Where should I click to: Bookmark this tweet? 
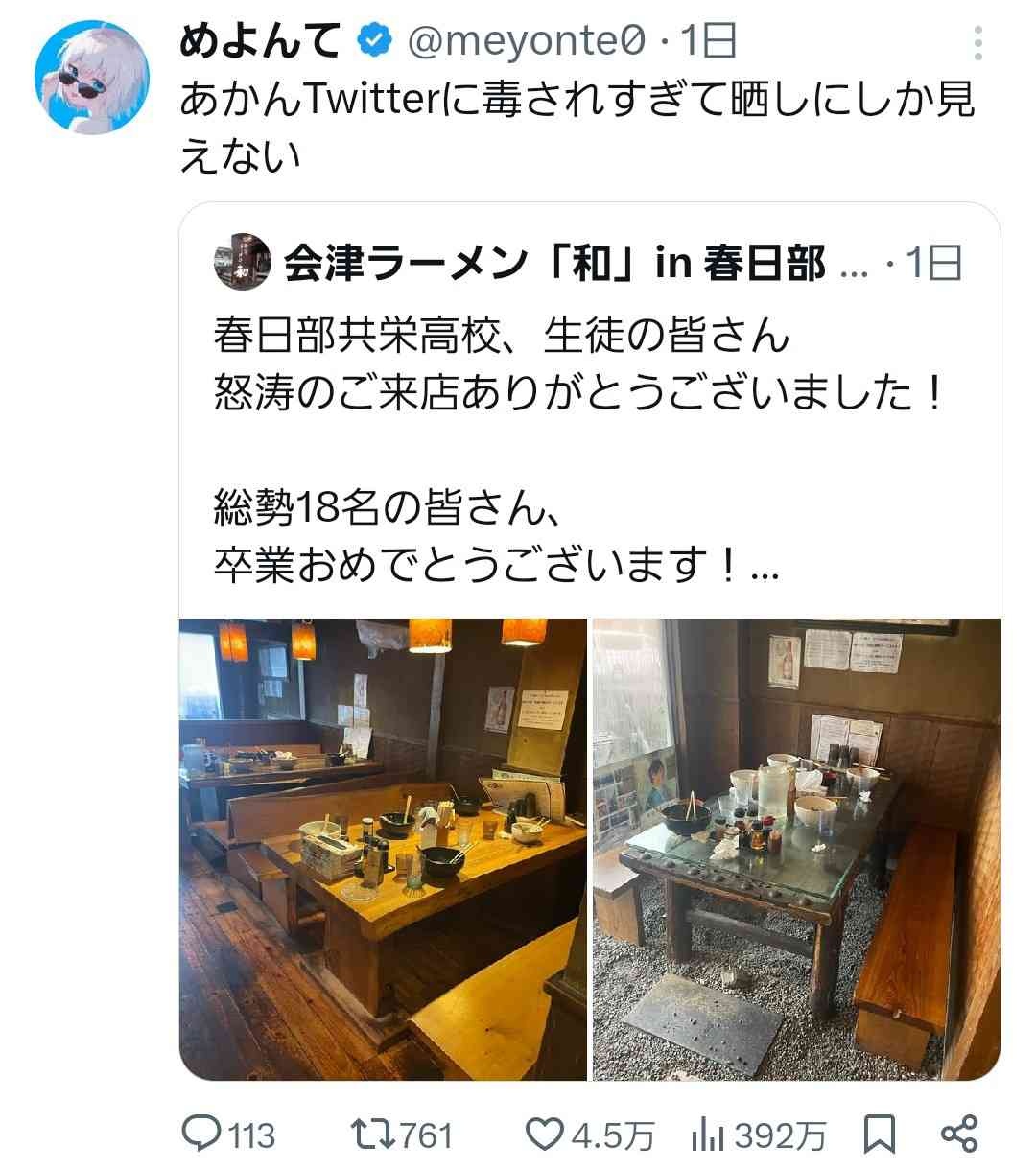point(880,1135)
